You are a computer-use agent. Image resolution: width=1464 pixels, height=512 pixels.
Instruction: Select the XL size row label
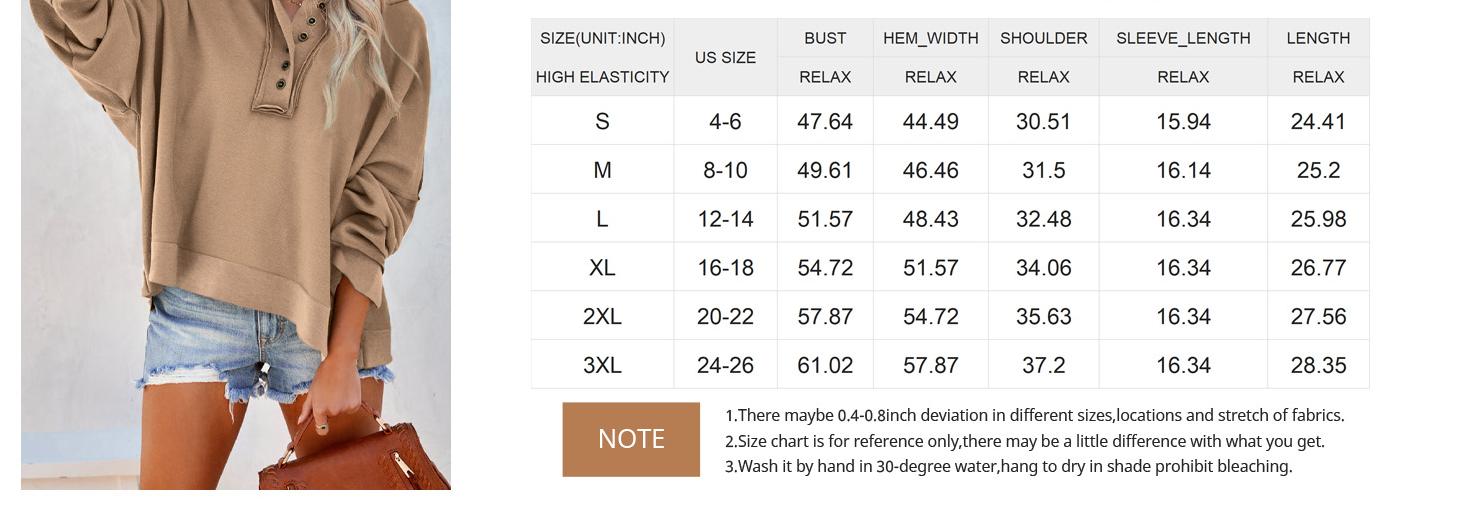(x=602, y=268)
